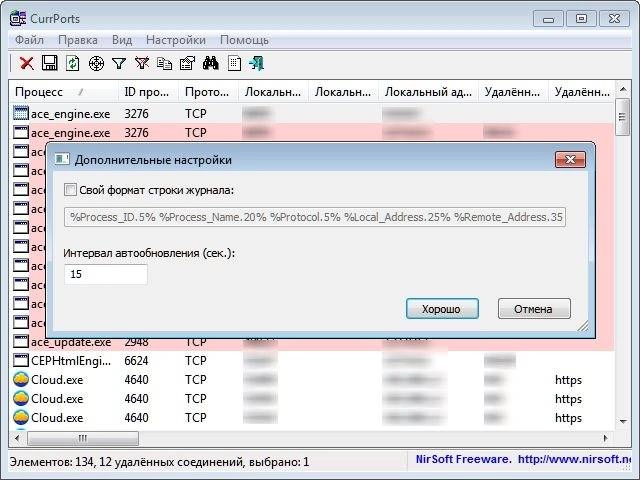Click the HTML report page icon
Screen dimensions: 640x480
(x=234, y=64)
